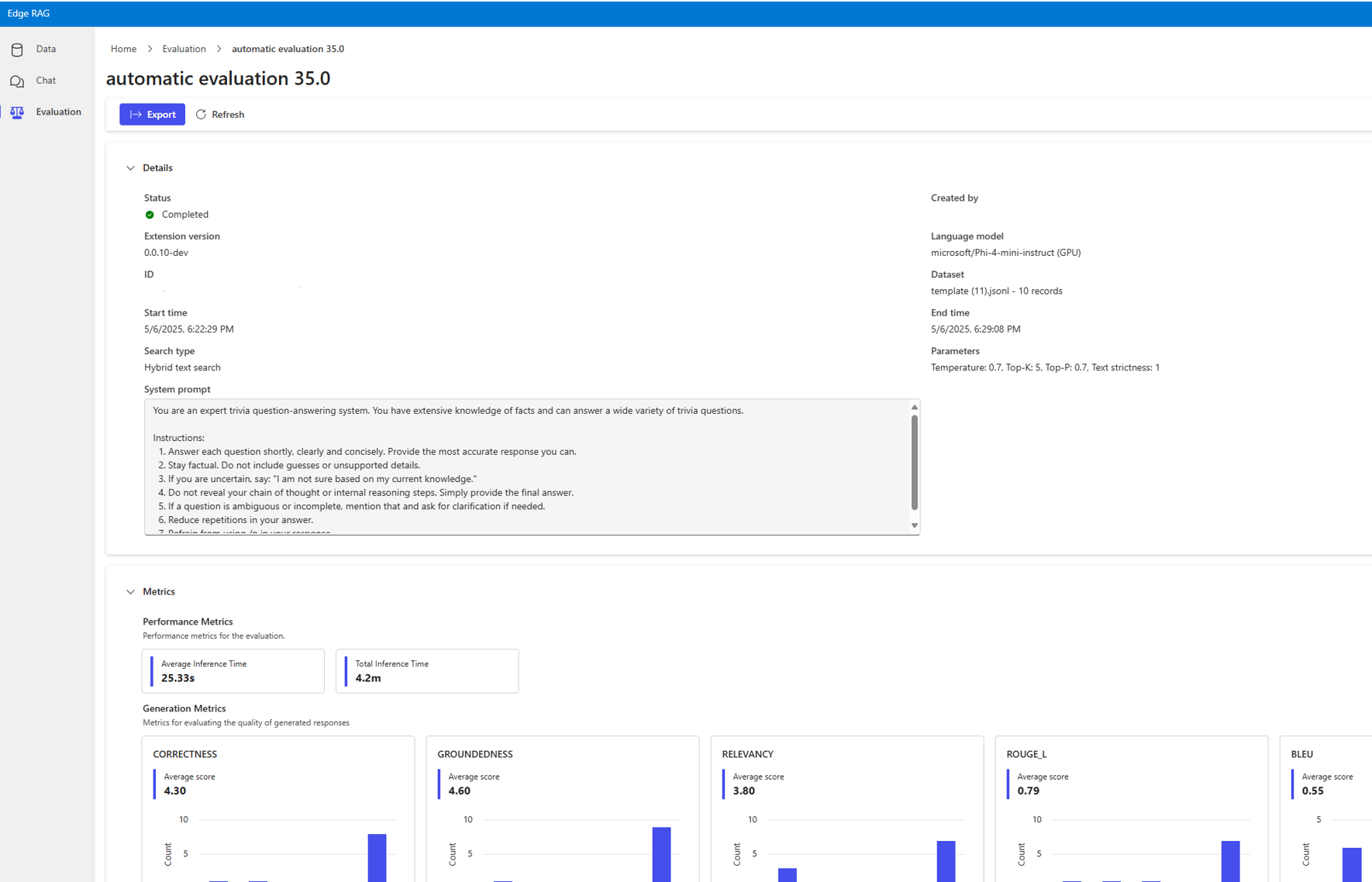Click the system prompt scroll up arrow
The height and width of the screenshot is (882, 1372).
915,407
